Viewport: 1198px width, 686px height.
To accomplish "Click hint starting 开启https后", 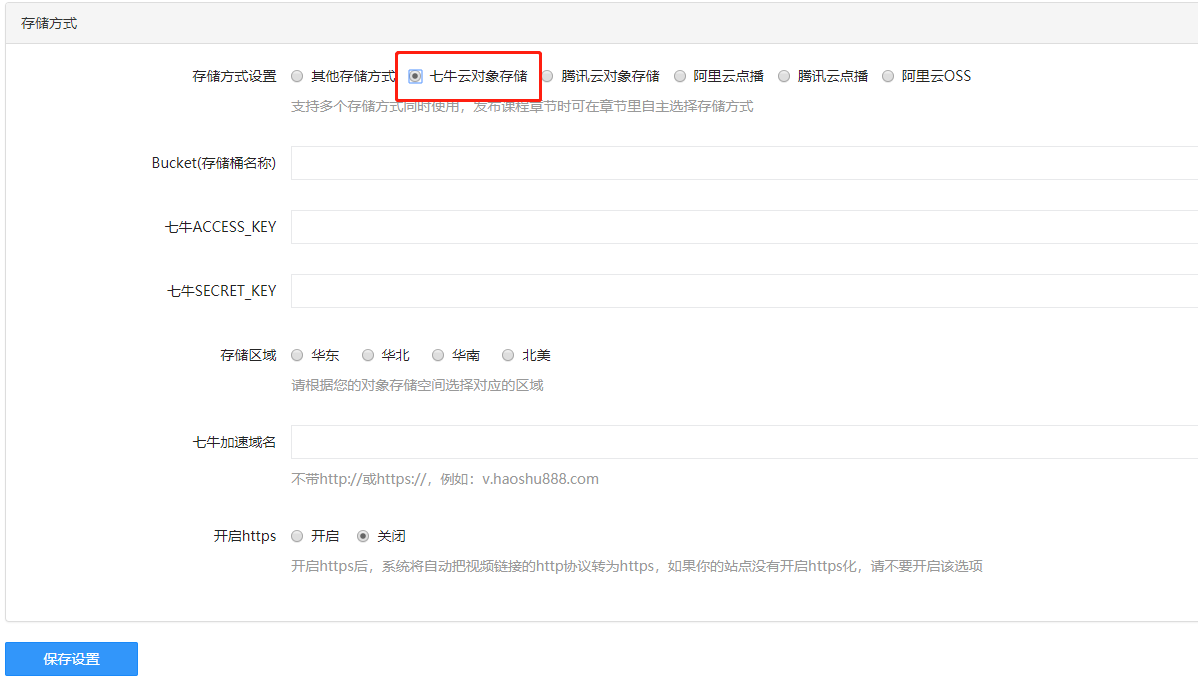I will [636, 566].
